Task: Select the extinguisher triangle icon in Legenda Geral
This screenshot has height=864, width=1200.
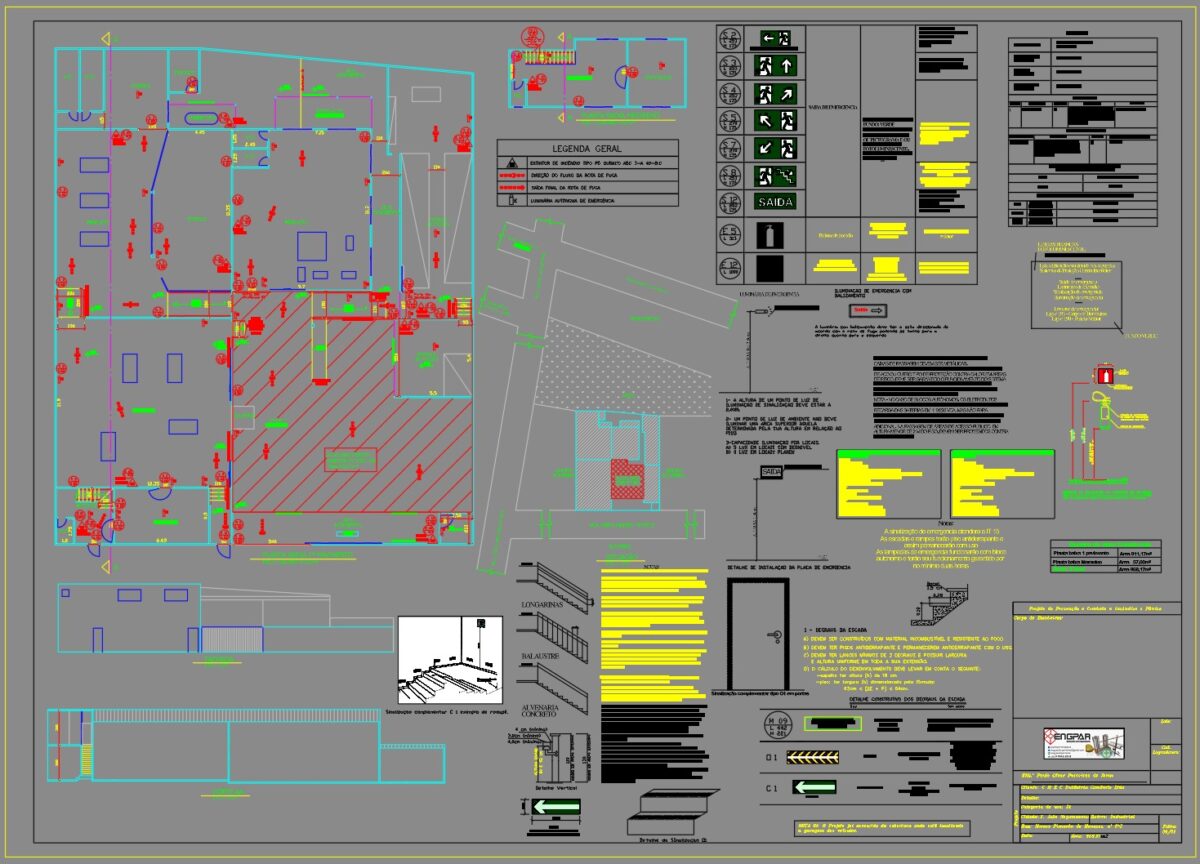Action: coord(512,160)
